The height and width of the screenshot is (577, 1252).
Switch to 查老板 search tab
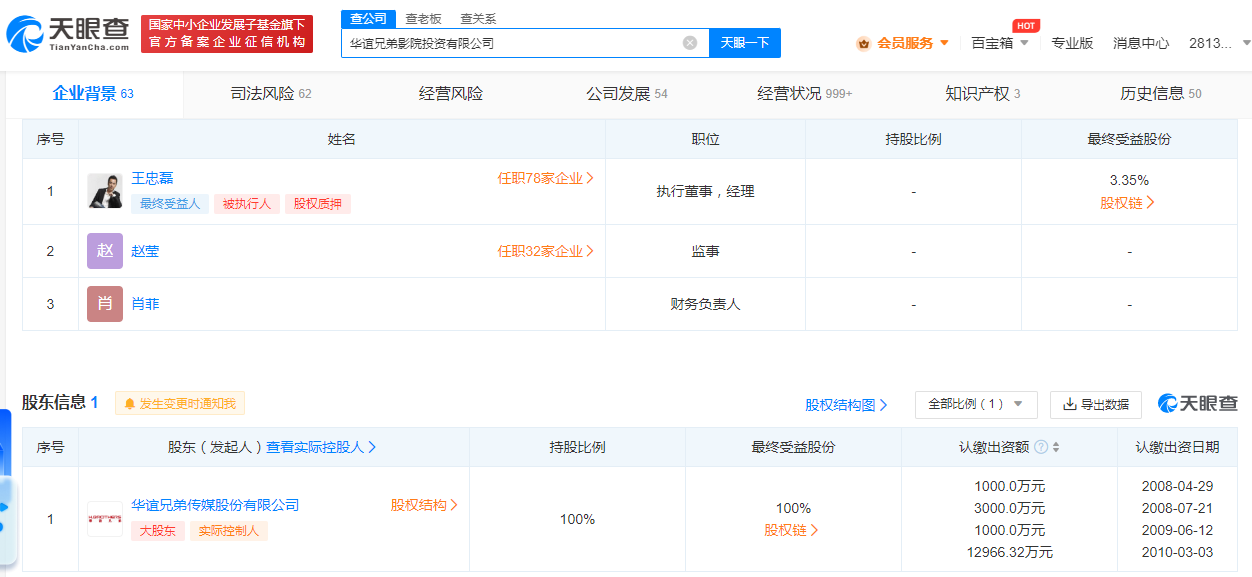(x=423, y=19)
